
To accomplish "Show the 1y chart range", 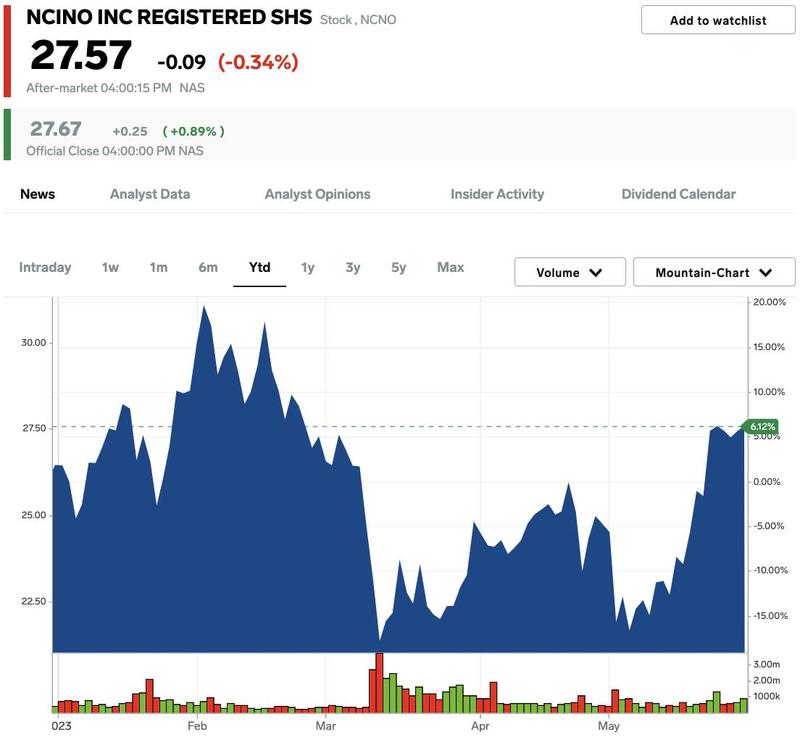I will pyautogui.click(x=308, y=267).
